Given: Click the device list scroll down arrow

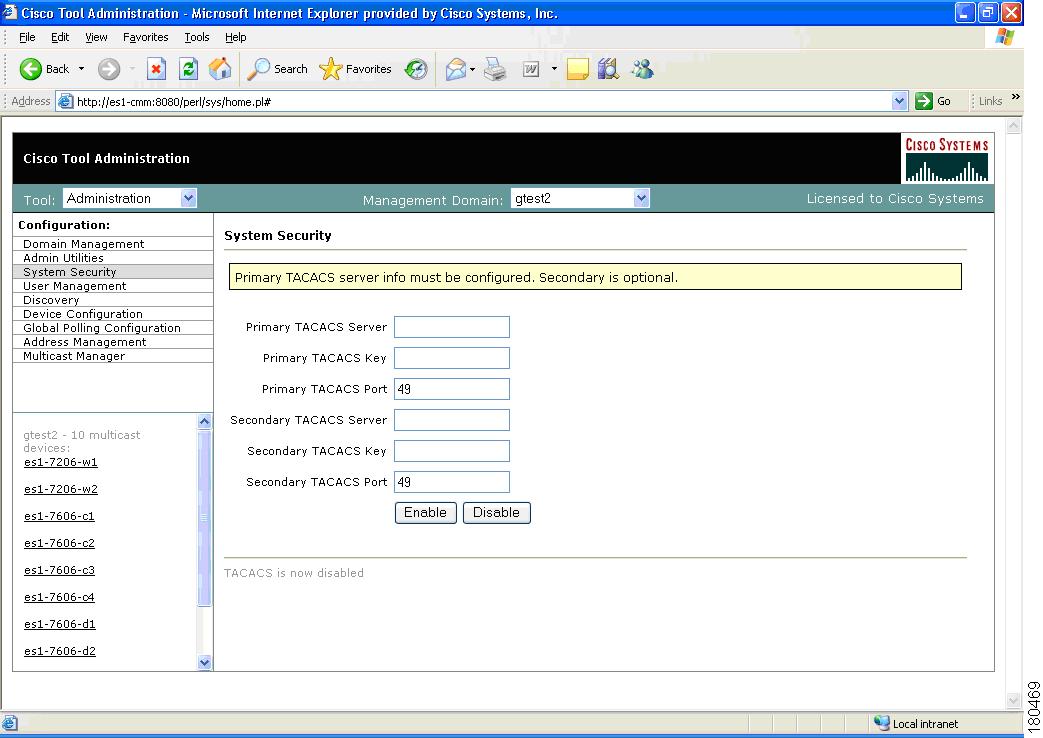Looking at the screenshot, I should click(x=204, y=662).
